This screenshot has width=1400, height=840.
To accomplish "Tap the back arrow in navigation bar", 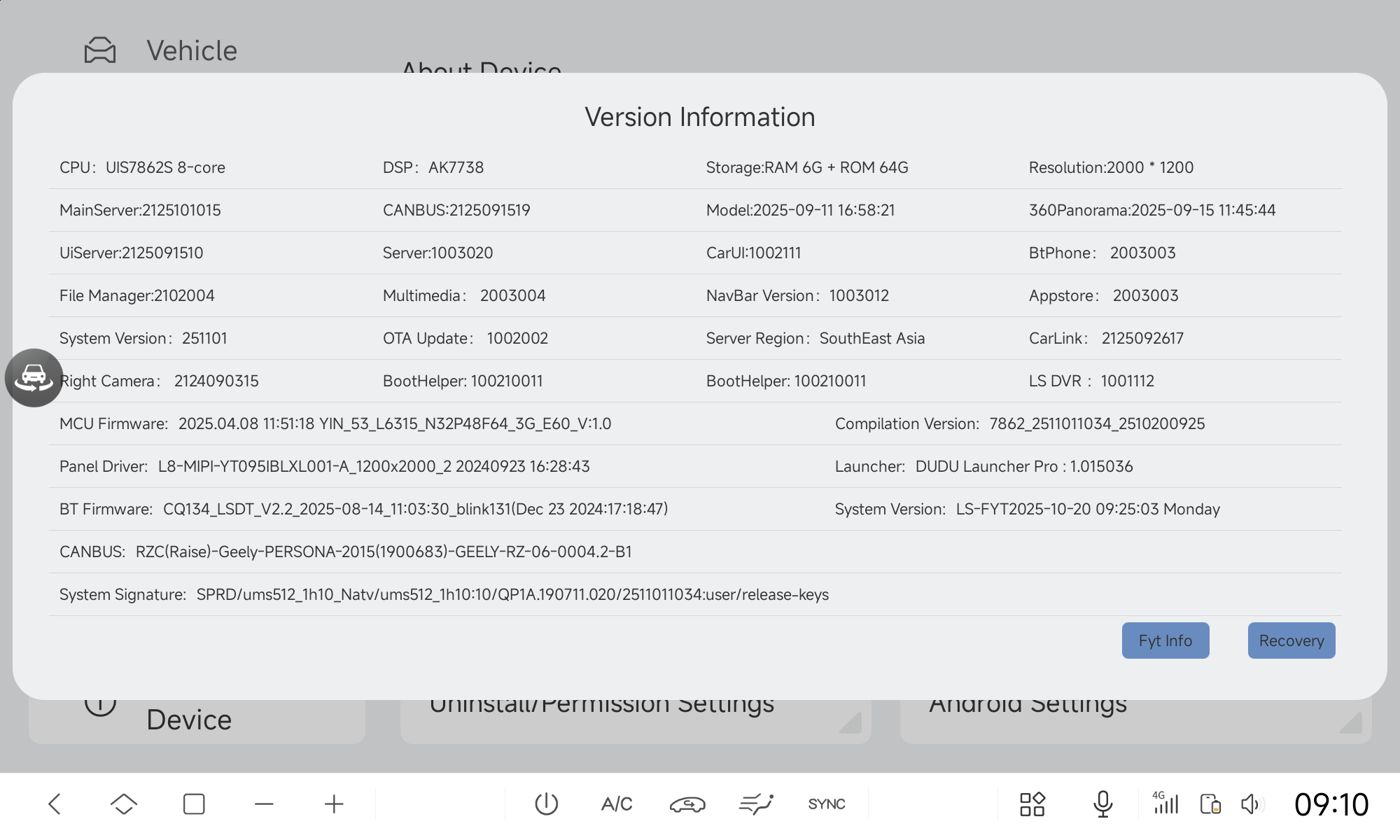I will tap(55, 804).
